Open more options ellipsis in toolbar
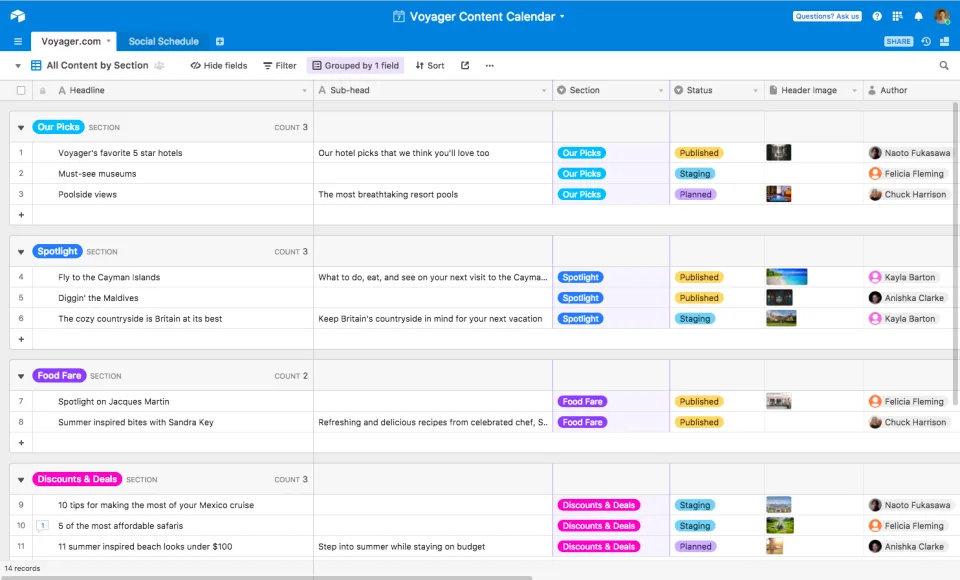The height and width of the screenshot is (580, 960). (x=489, y=66)
